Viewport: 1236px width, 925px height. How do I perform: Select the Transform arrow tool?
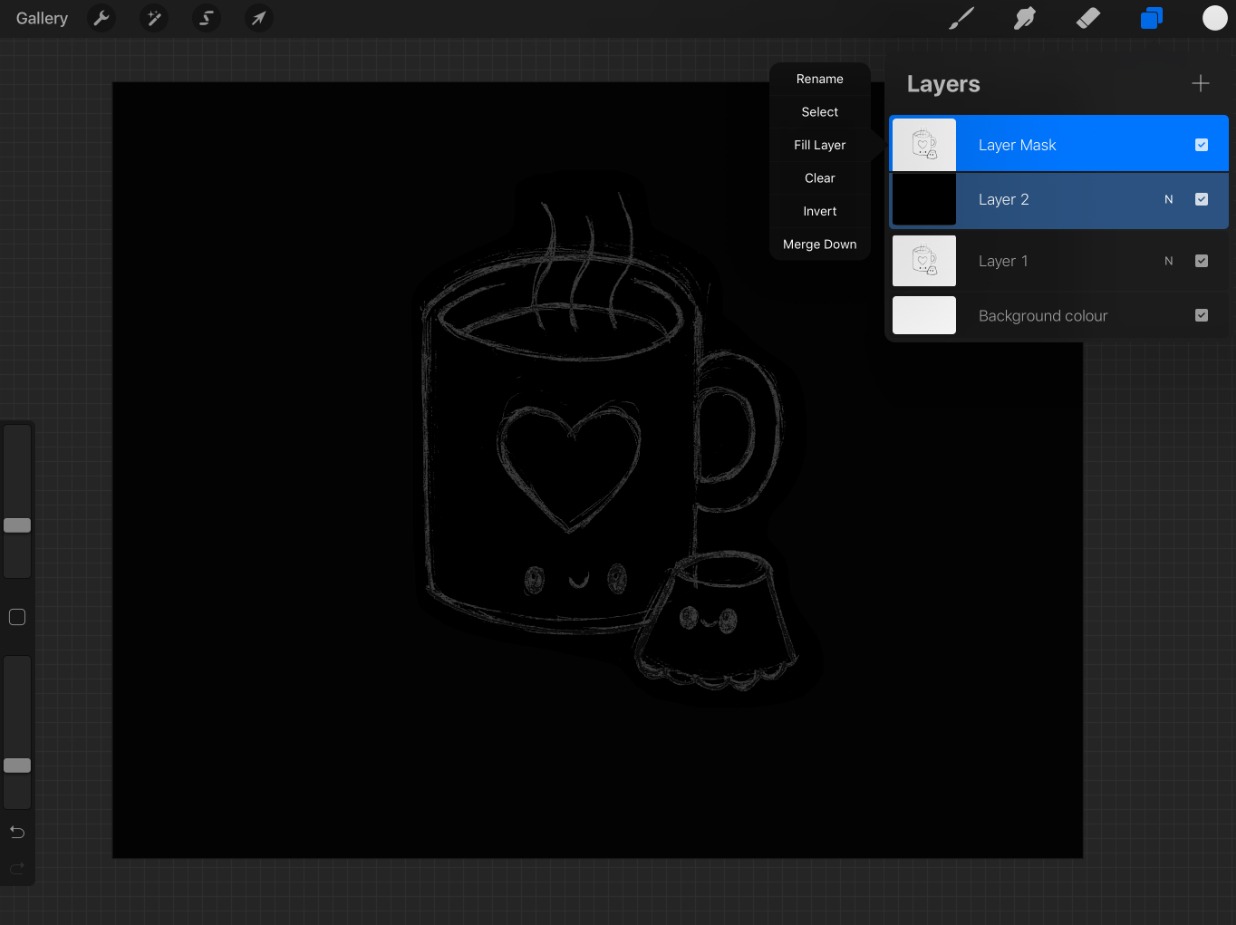point(259,17)
